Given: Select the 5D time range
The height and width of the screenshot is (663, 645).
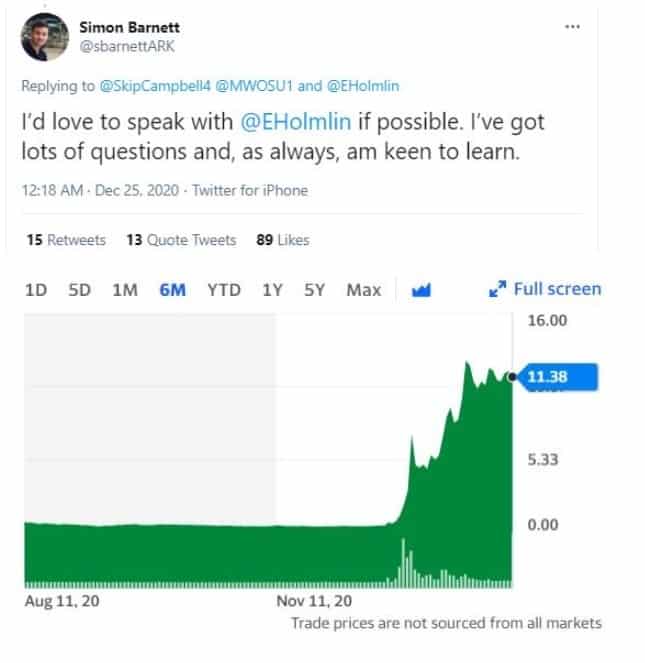Looking at the screenshot, I should 80,290.
